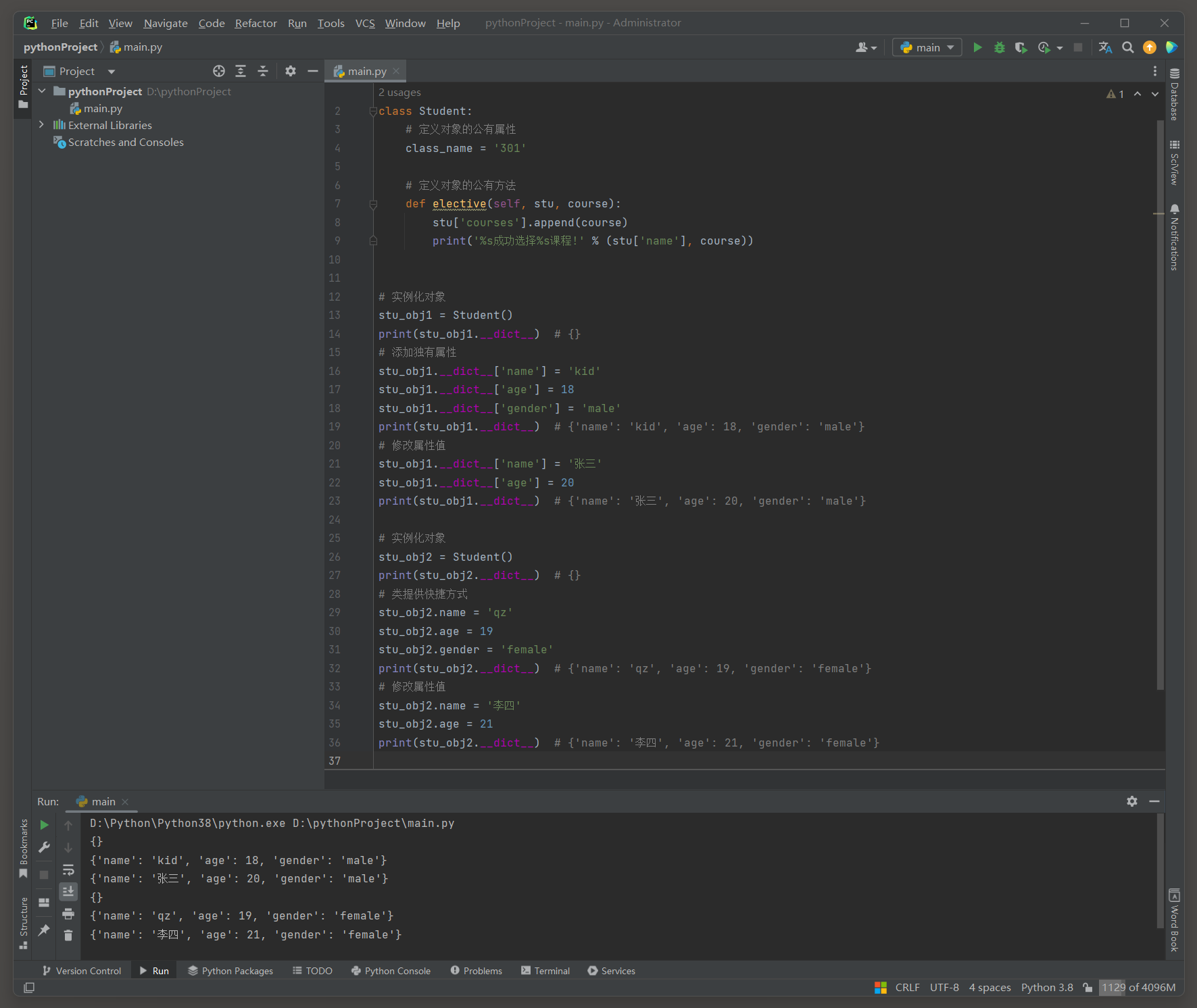This screenshot has height=1008, width=1197.
Task: Toggle tool window bars status icon
Action: coord(29,988)
